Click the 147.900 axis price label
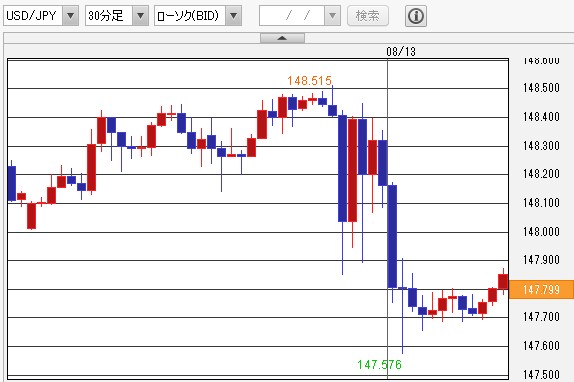The width and height of the screenshot is (574, 382). 541,260
